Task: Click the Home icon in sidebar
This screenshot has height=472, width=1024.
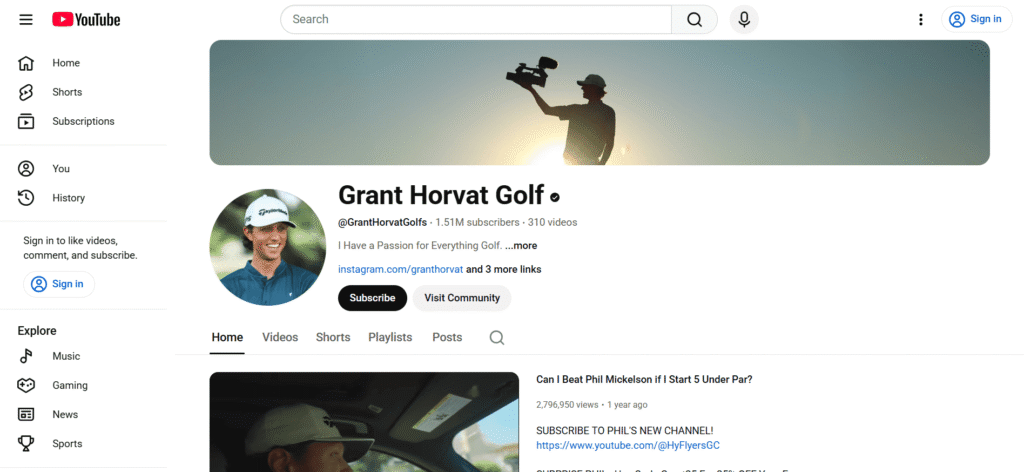Action: coord(25,63)
